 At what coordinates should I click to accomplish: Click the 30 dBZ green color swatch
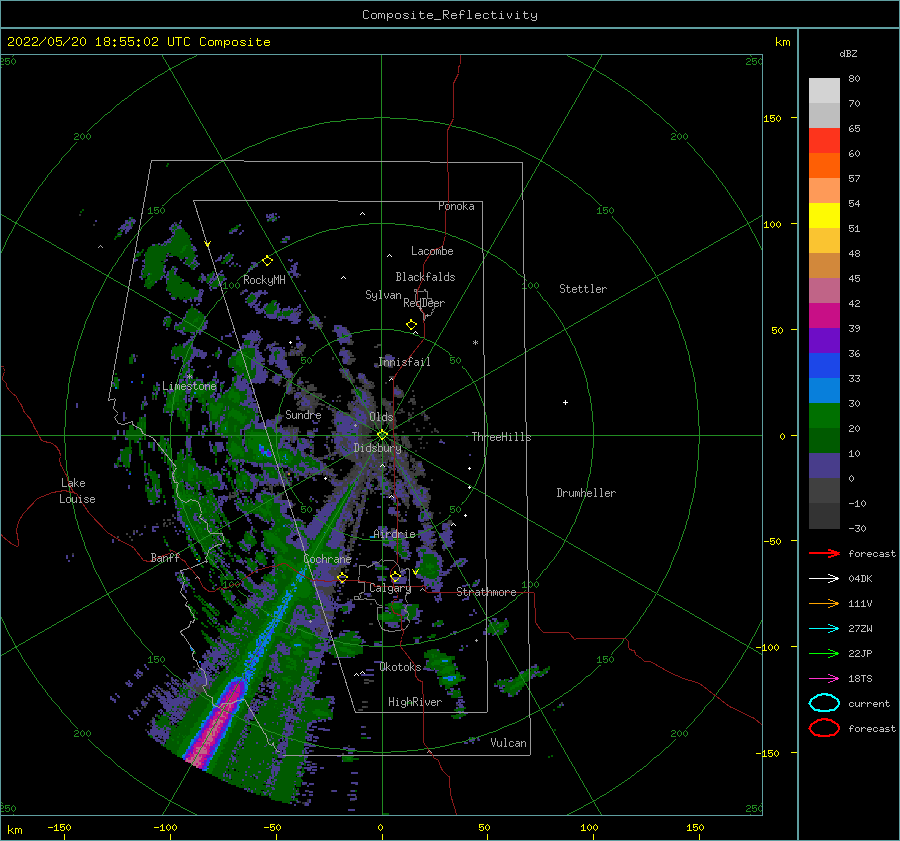(x=824, y=415)
